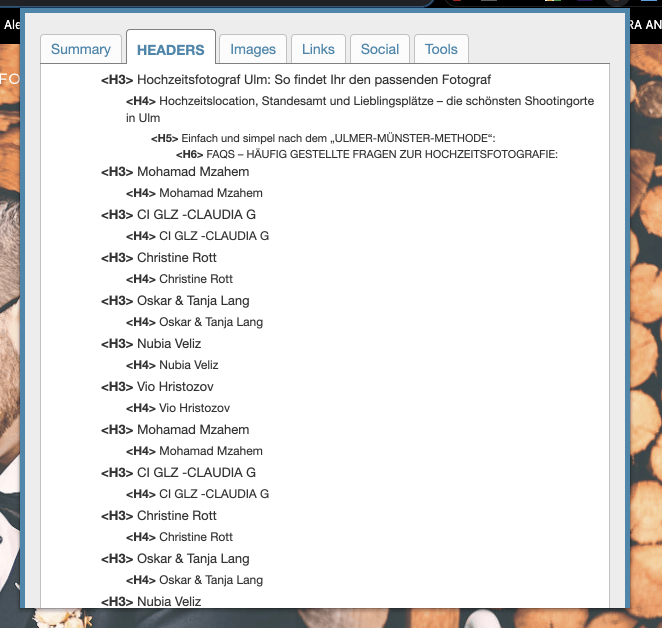Viewport: 662px width, 628px height.
Task: Click the first H4 'Christine Rott' entry
Action: pyautogui.click(x=179, y=279)
